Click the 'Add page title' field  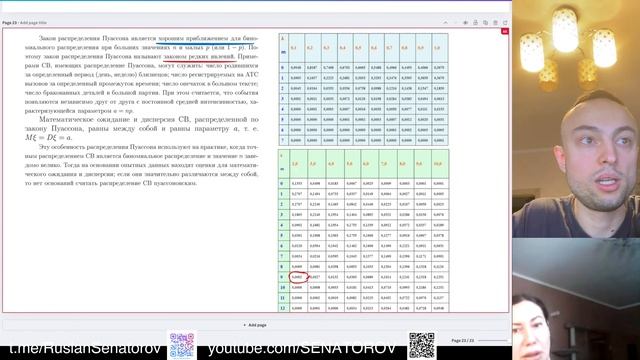coord(33,23)
